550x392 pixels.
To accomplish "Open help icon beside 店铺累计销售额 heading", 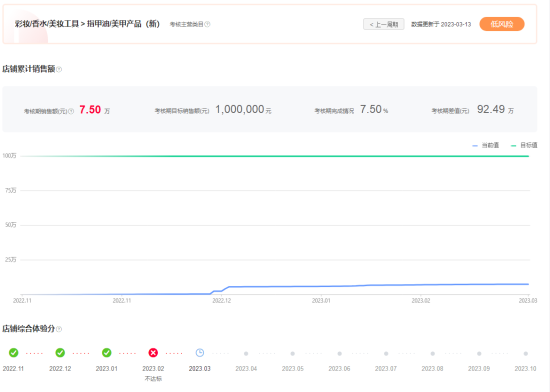I will 59,69.
